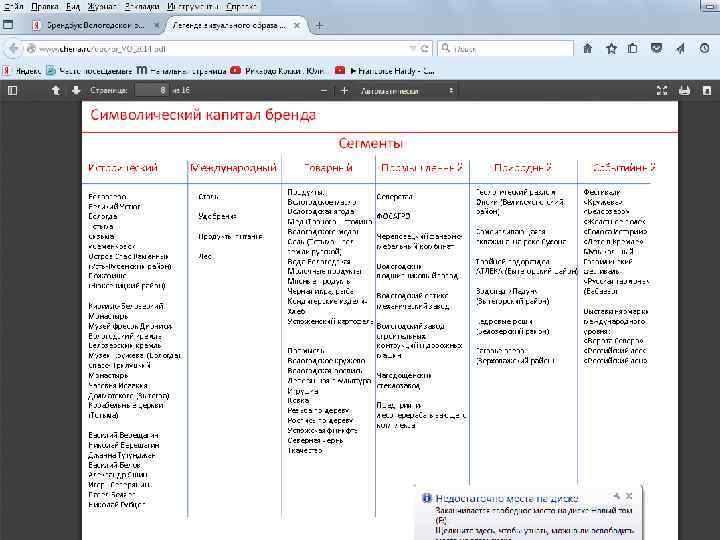Close the Легенда визуального образа tab
The image size is (720, 540).
pos(297,25)
